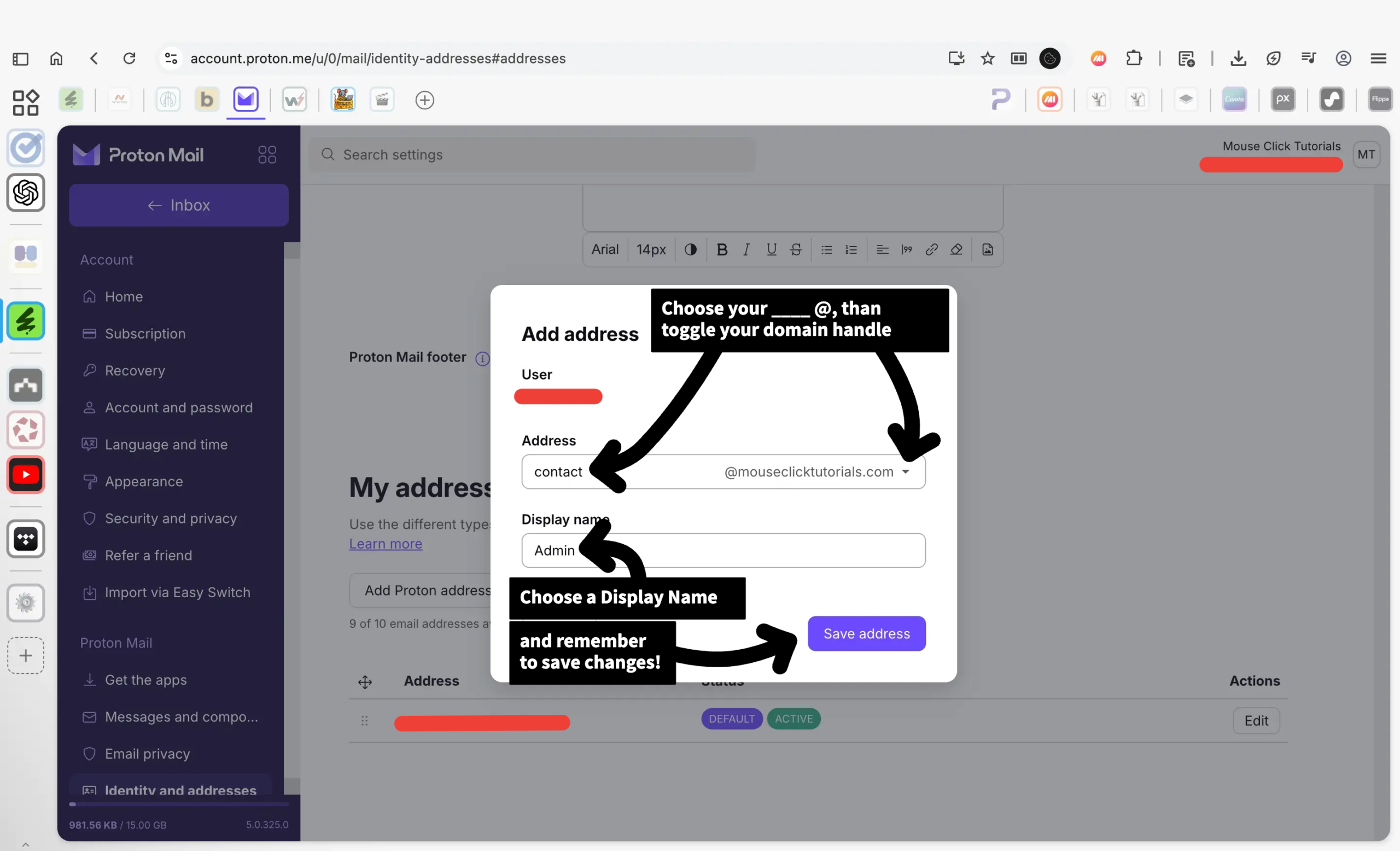Insert a link using toolbar icon

931,249
